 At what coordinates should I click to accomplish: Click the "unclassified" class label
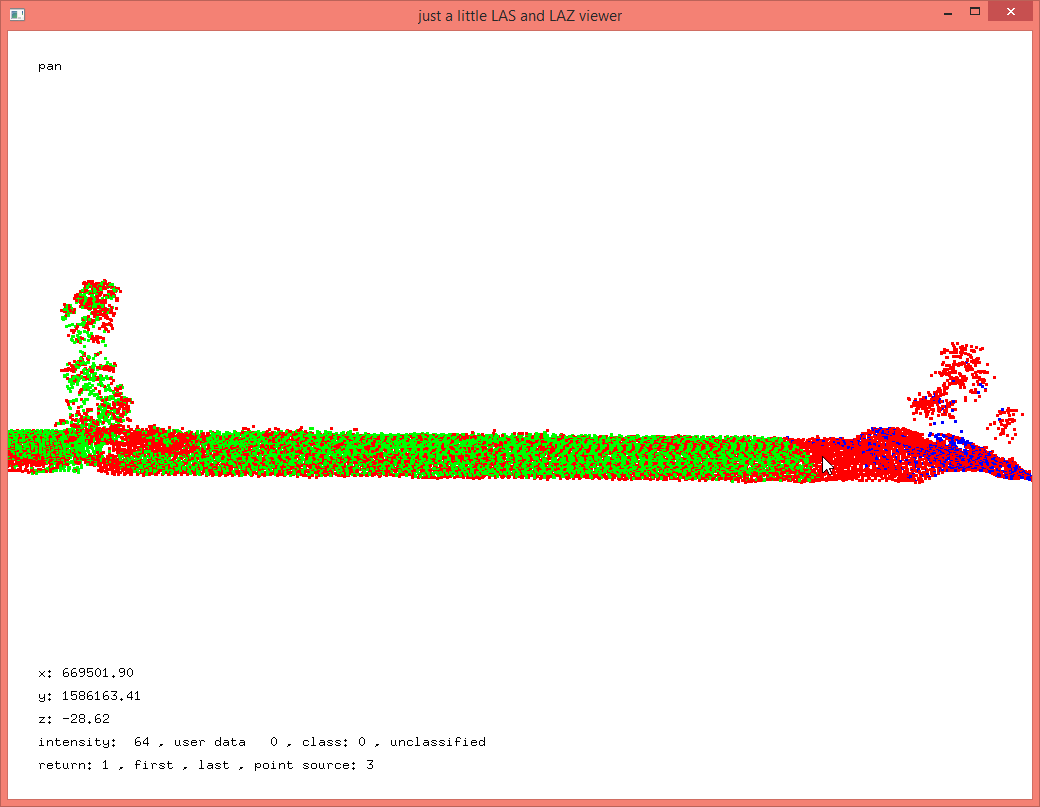coord(437,742)
